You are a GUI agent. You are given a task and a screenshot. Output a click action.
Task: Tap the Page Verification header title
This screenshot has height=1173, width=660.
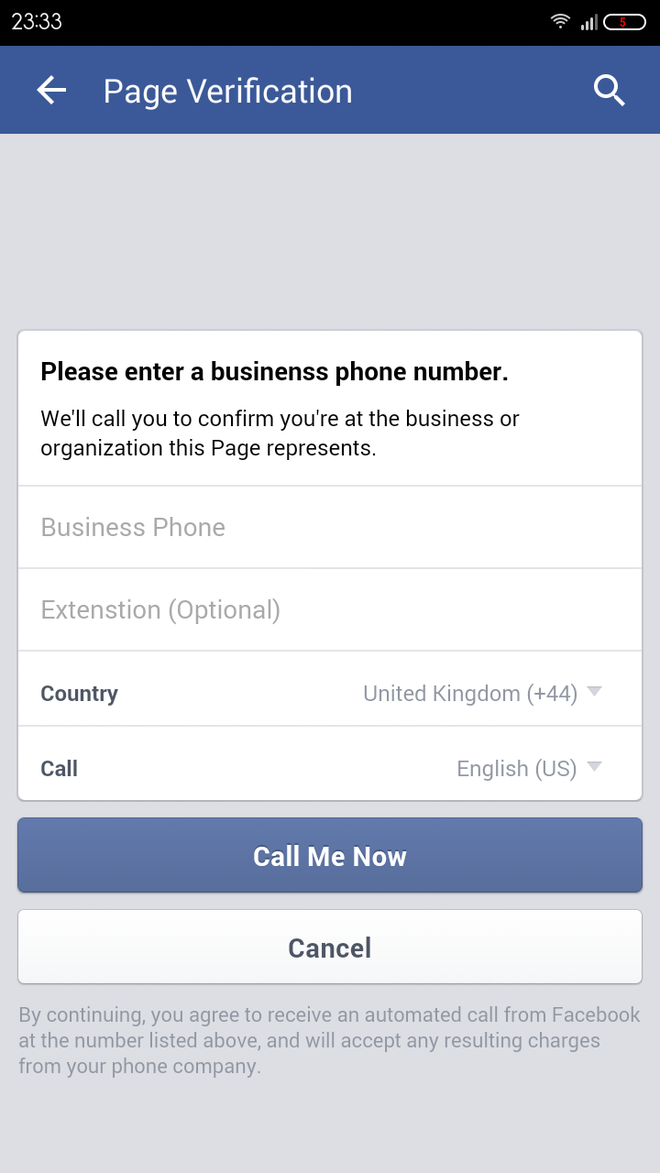228,92
